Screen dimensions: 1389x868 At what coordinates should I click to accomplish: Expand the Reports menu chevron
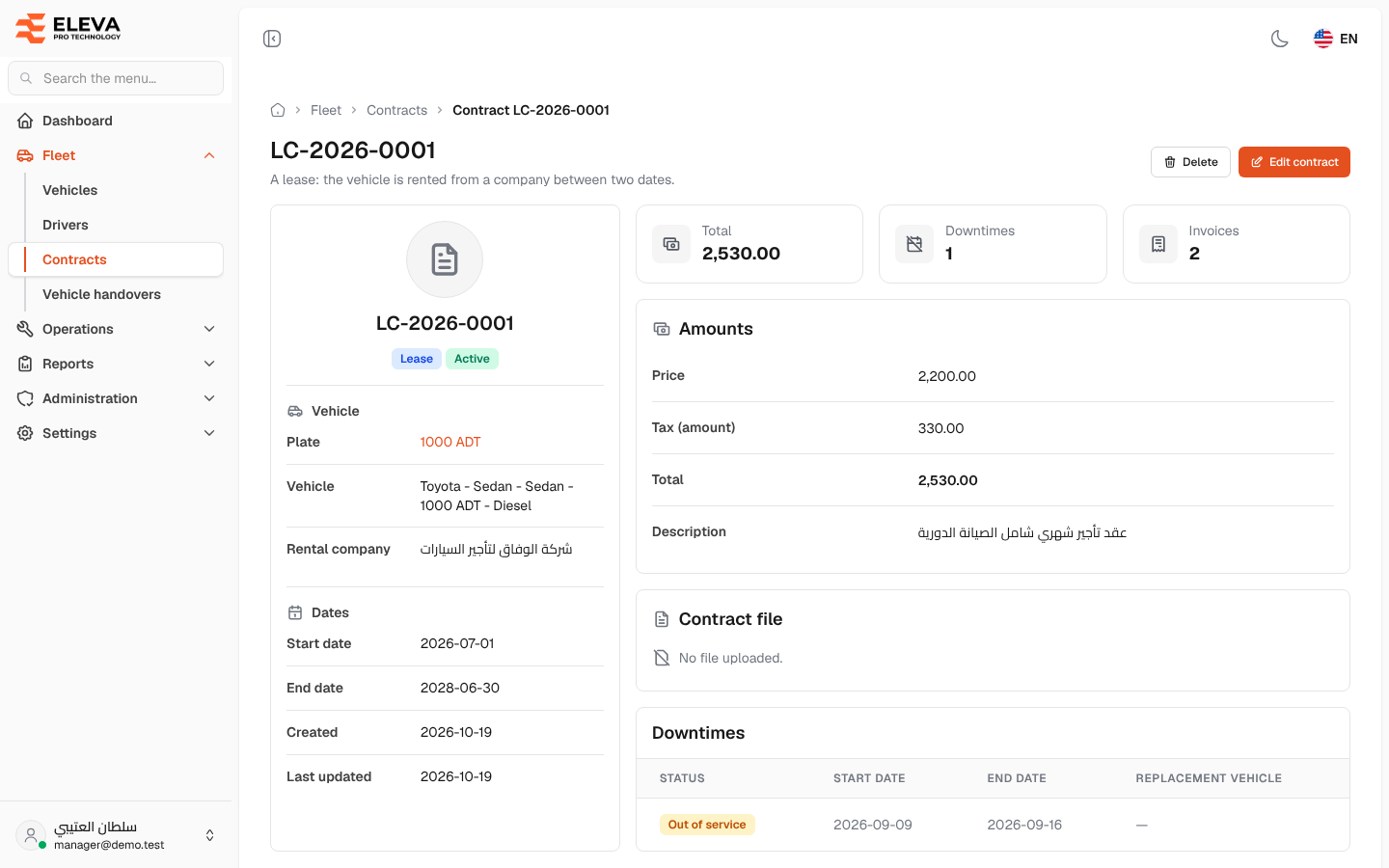[x=209, y=364]
